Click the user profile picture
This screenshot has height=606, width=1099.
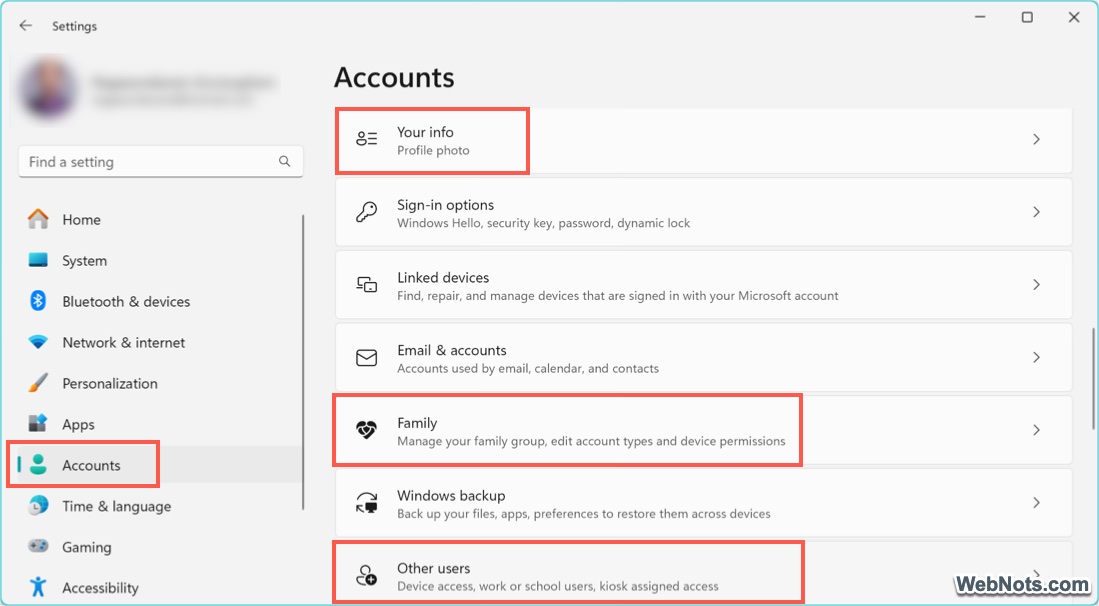(47, 89)
